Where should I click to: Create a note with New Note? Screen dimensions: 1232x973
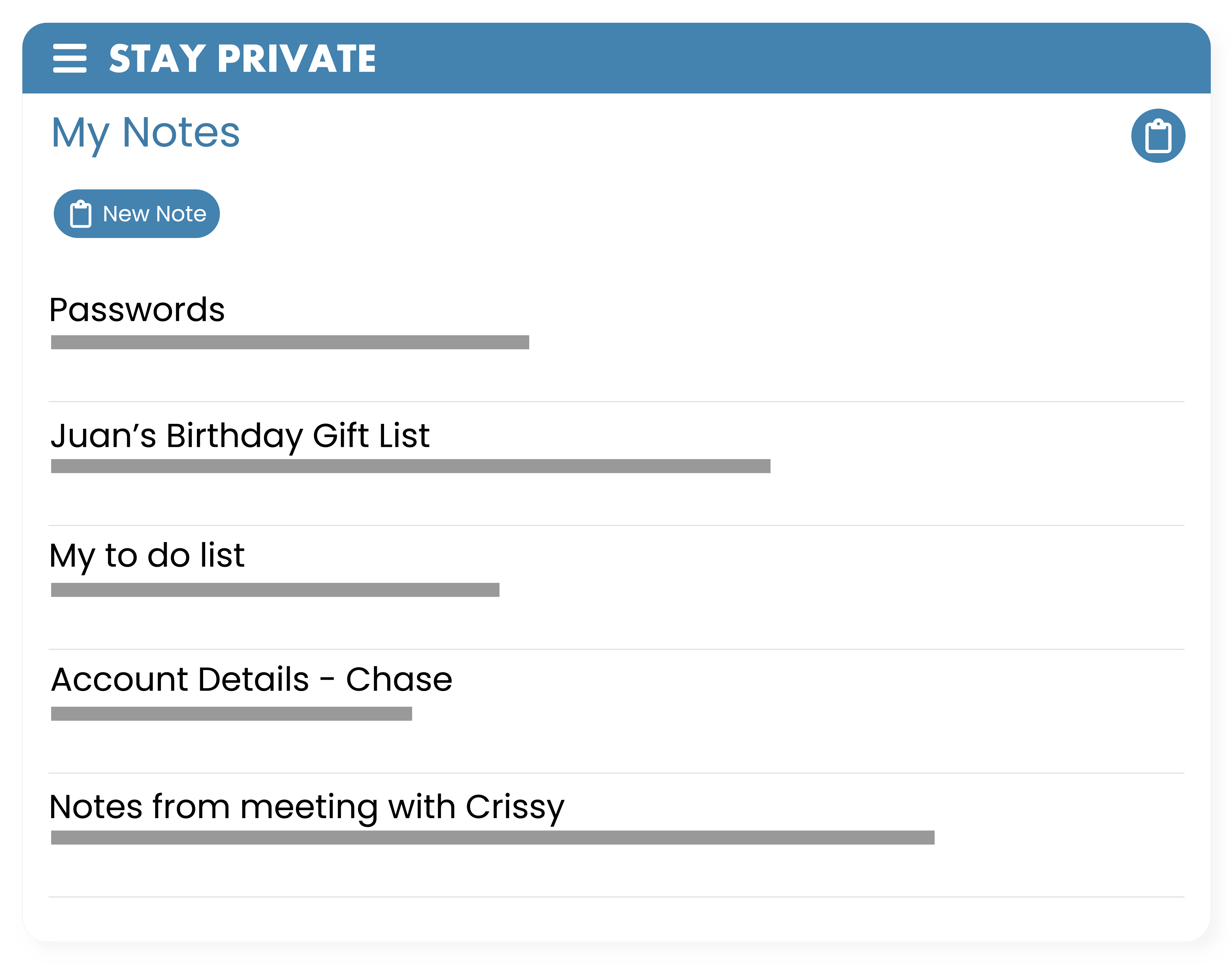(136, 214)
